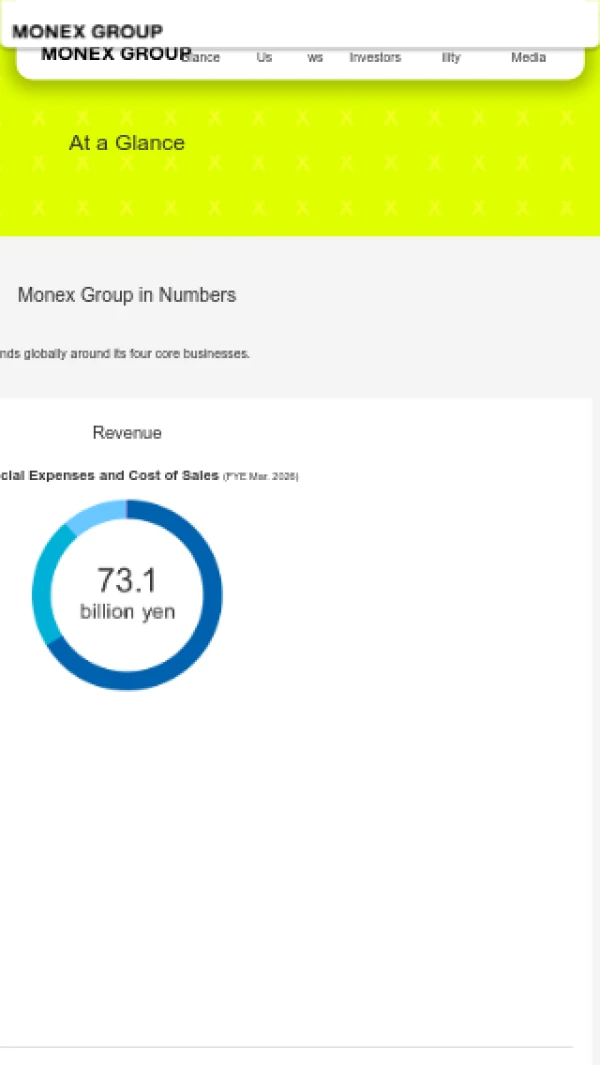Open the navigation item ending in "Us"
This screenshot has width=600, height=1065.
[x=264, y=58]
